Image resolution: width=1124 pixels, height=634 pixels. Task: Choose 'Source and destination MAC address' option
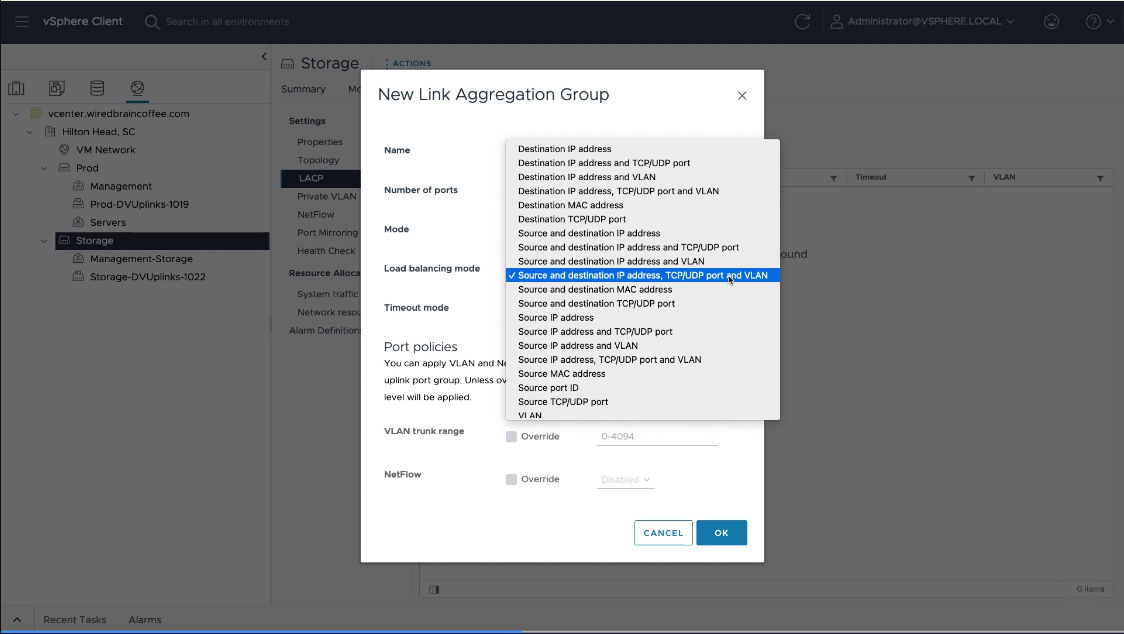(x=594, y=290)
